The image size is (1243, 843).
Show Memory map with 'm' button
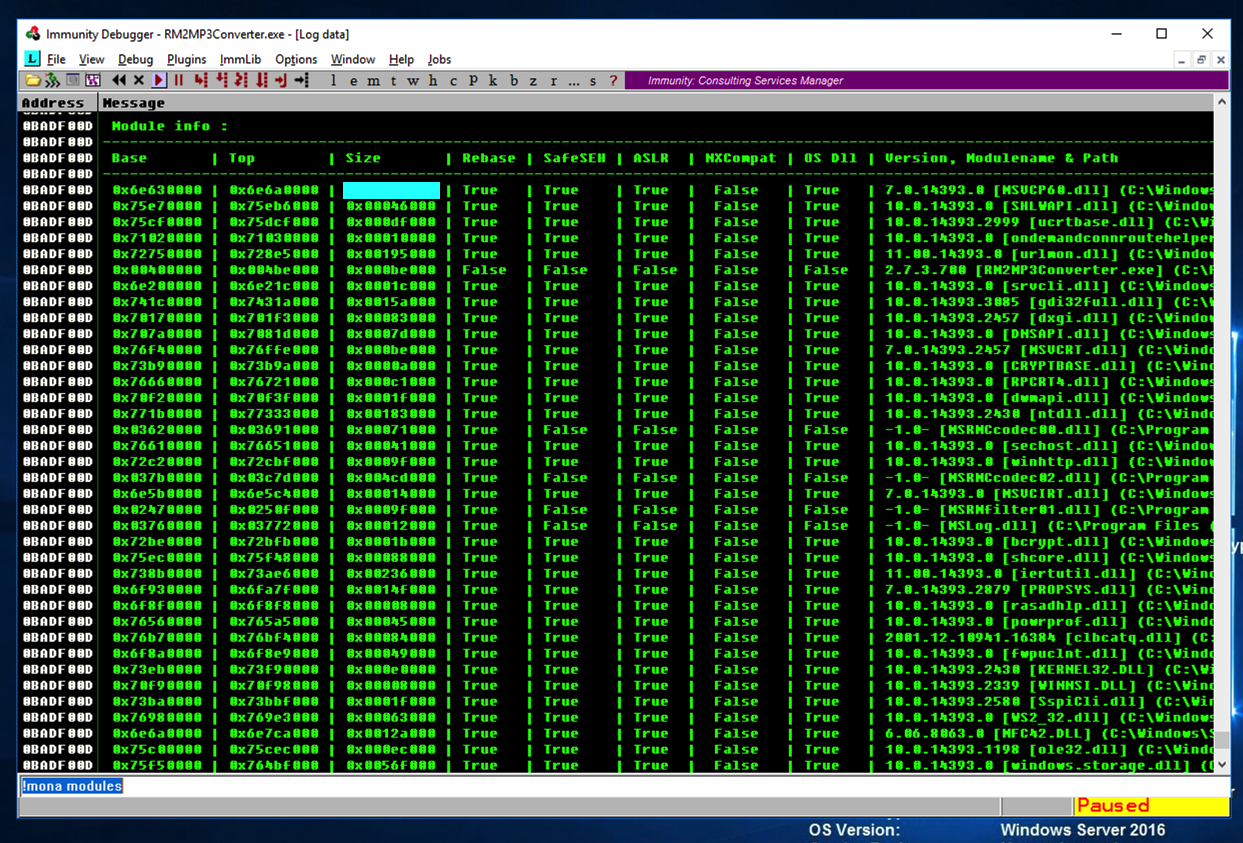[373, 80]
